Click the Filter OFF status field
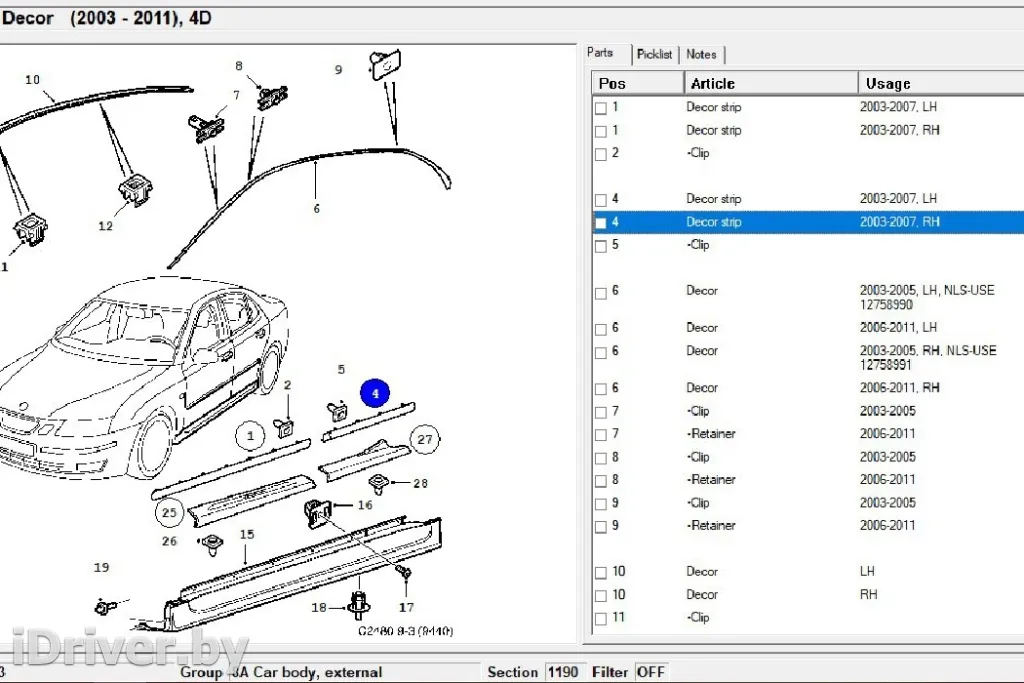This screenshot has height=683, width=1024. tap(651, 672)
